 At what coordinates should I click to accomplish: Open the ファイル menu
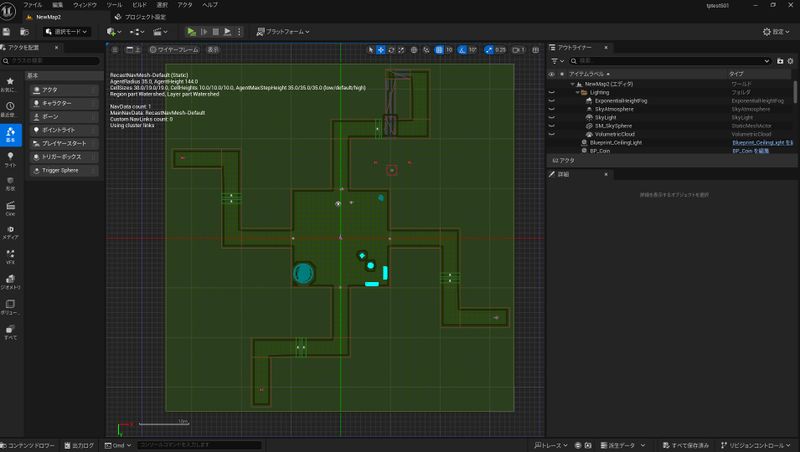coord(33,5)
